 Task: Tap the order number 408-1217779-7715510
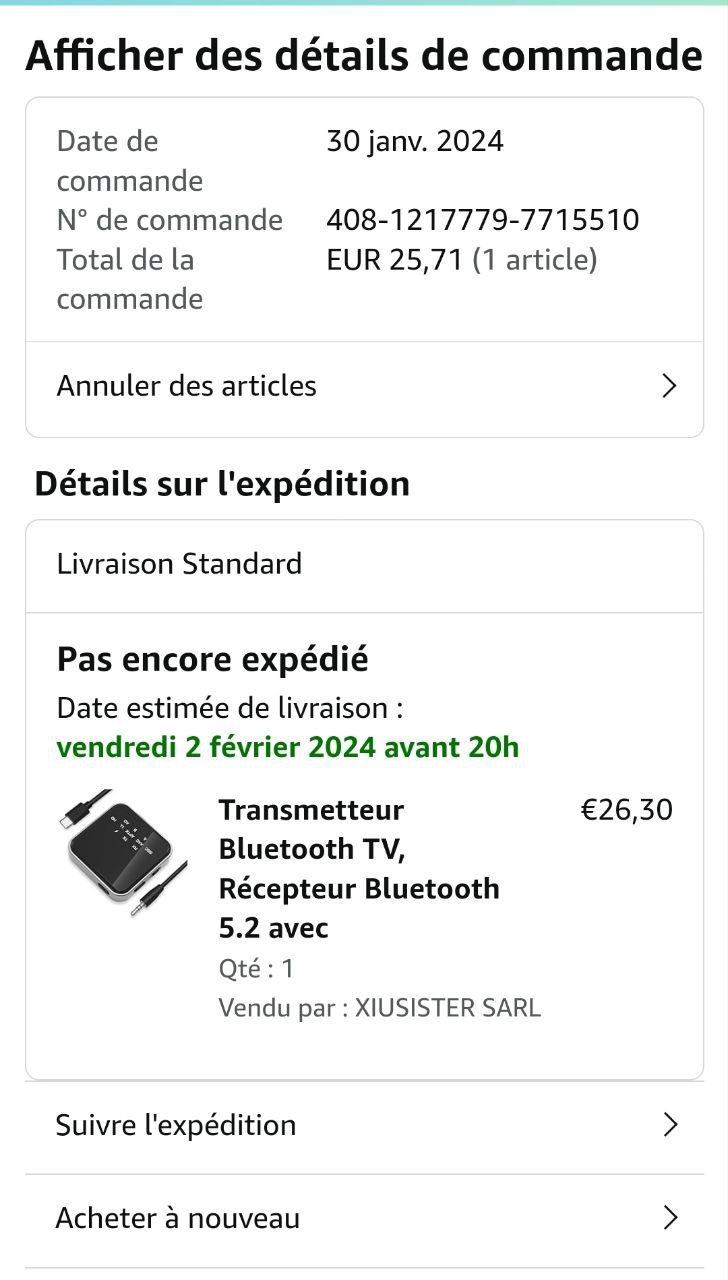(482, 220)
